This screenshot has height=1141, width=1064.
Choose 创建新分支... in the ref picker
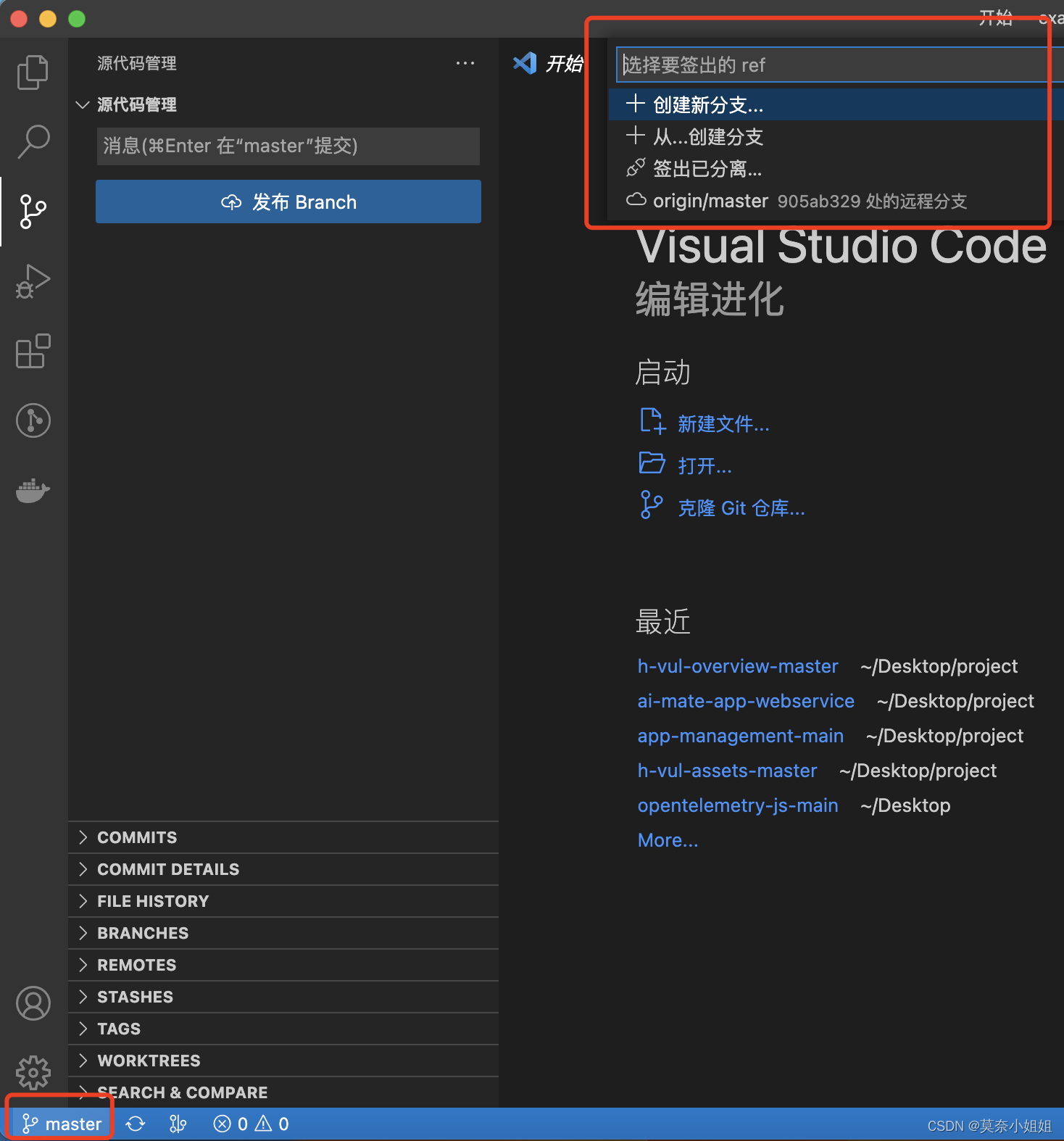coord(836,104)
